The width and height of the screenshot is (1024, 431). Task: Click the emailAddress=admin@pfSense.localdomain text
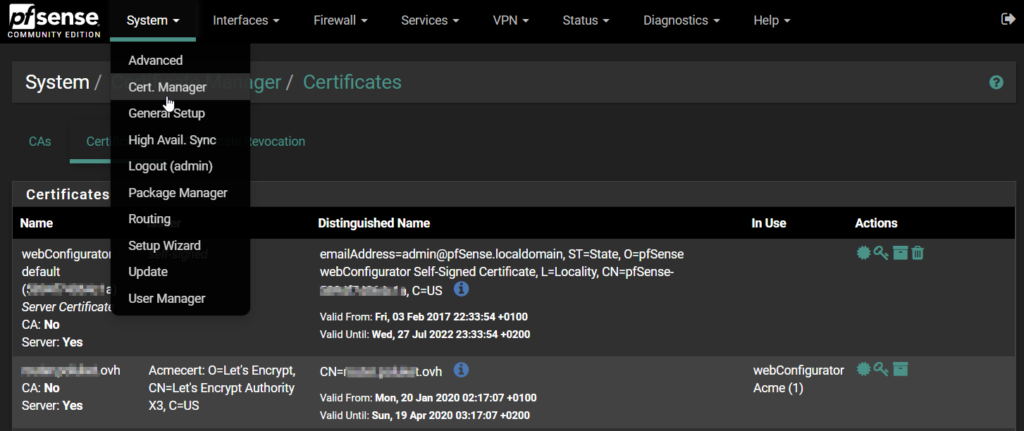click(x=441, y=253)
